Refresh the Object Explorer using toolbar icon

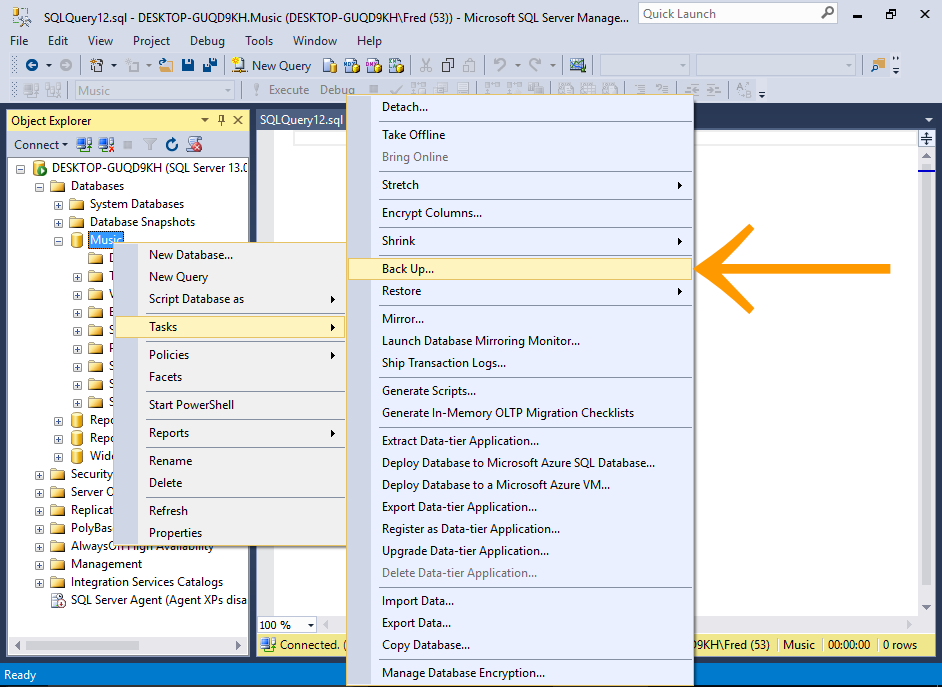tap(172, 145)
